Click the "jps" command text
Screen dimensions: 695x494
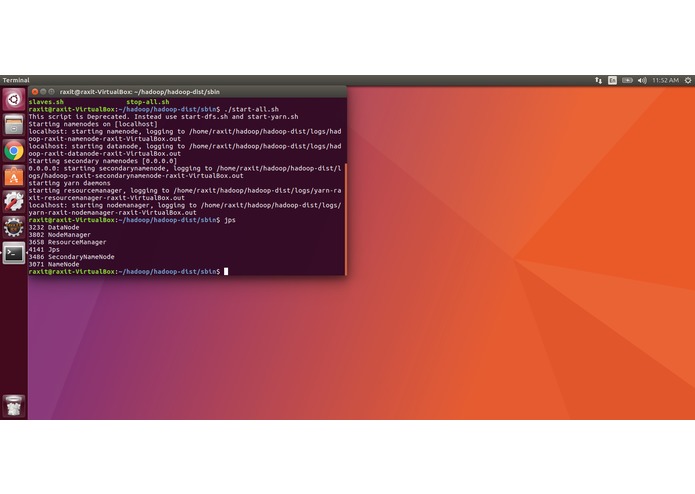coord(230,220)
